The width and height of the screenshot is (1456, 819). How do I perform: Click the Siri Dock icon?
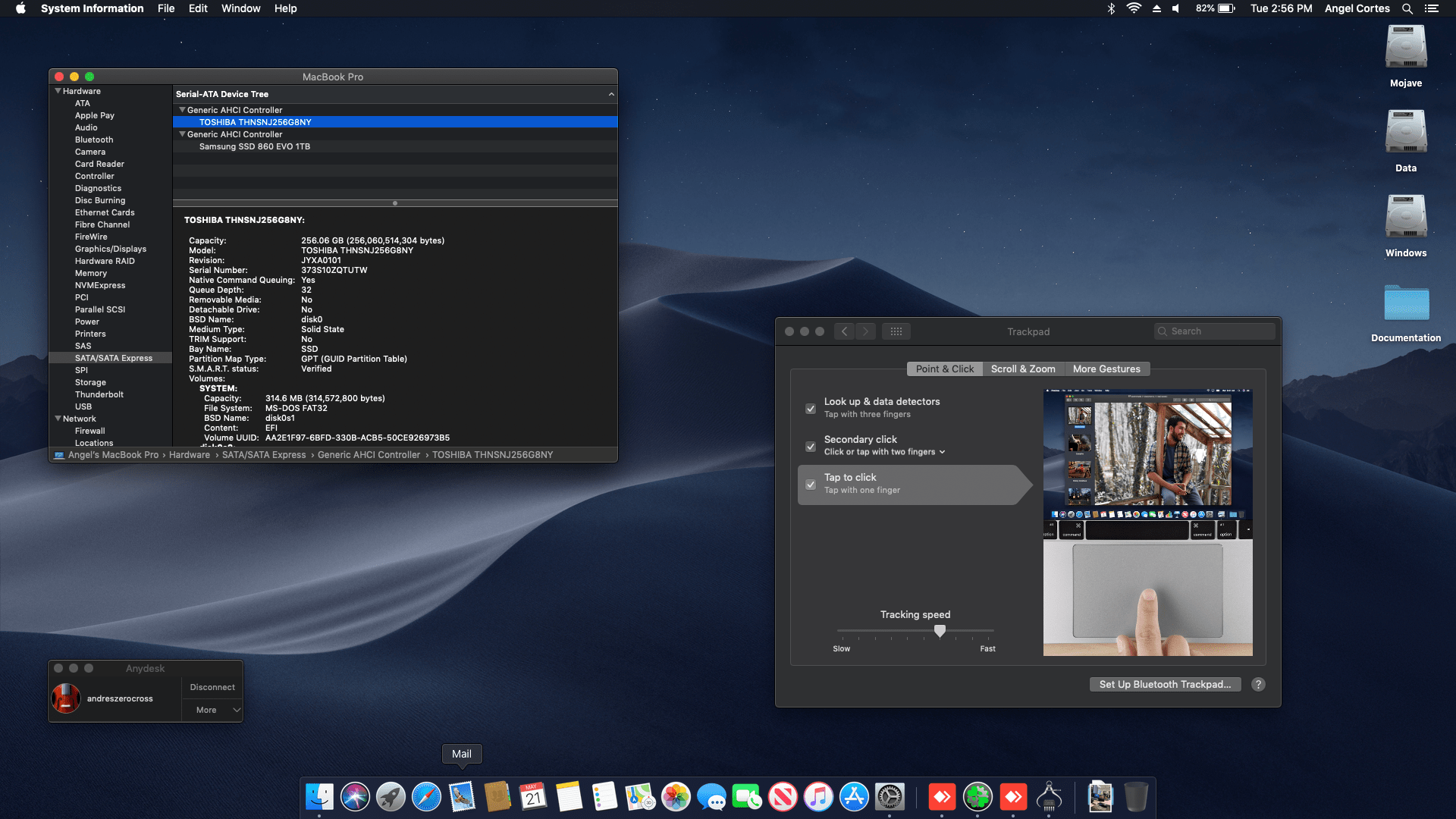tap(355, 797)
